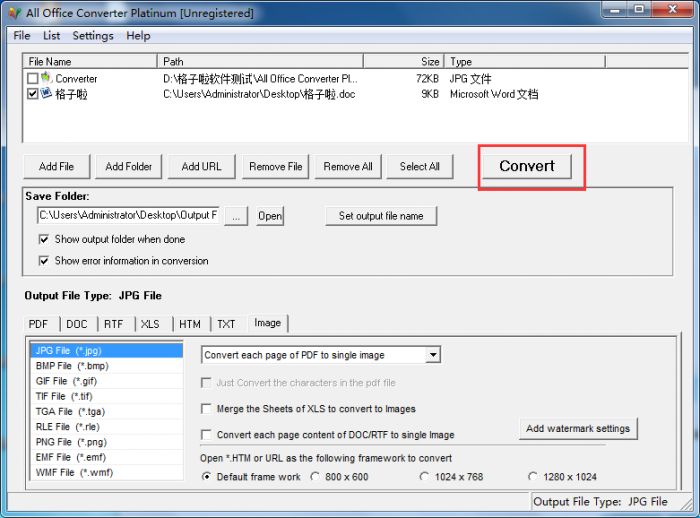700x518 pixels.
Task: Switch to the XLS output tab
Action: click(150, 324)
